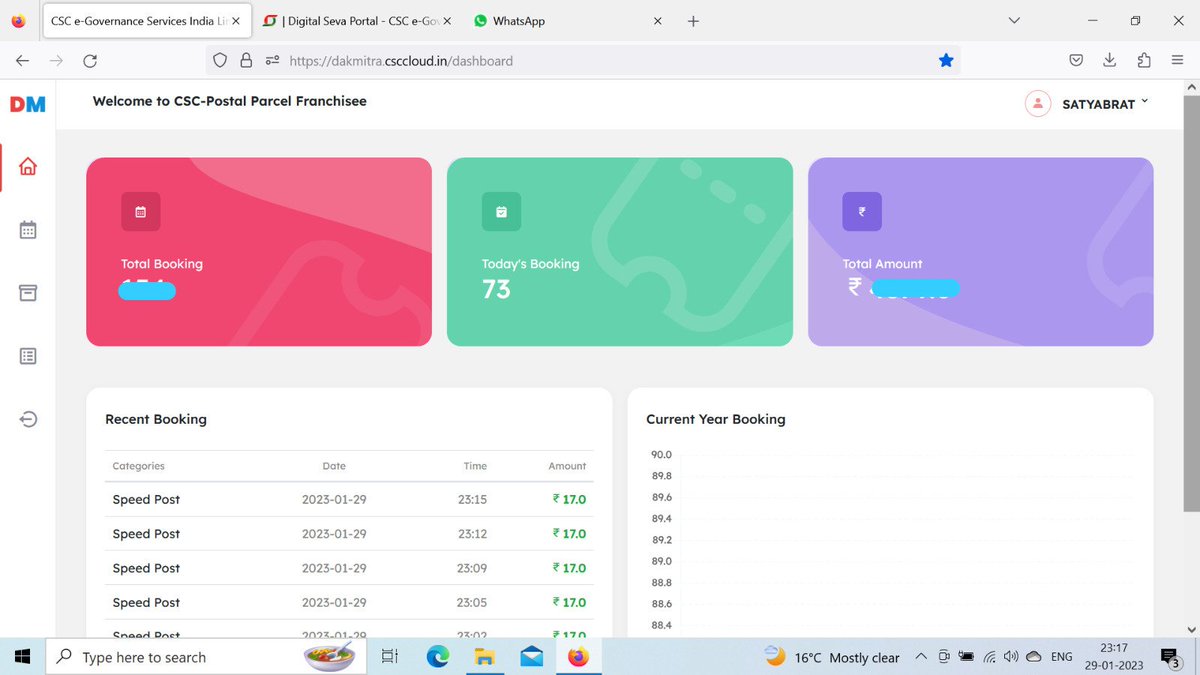
Task: Click the Total Amount rupee icon
Action: coord(862,212)
